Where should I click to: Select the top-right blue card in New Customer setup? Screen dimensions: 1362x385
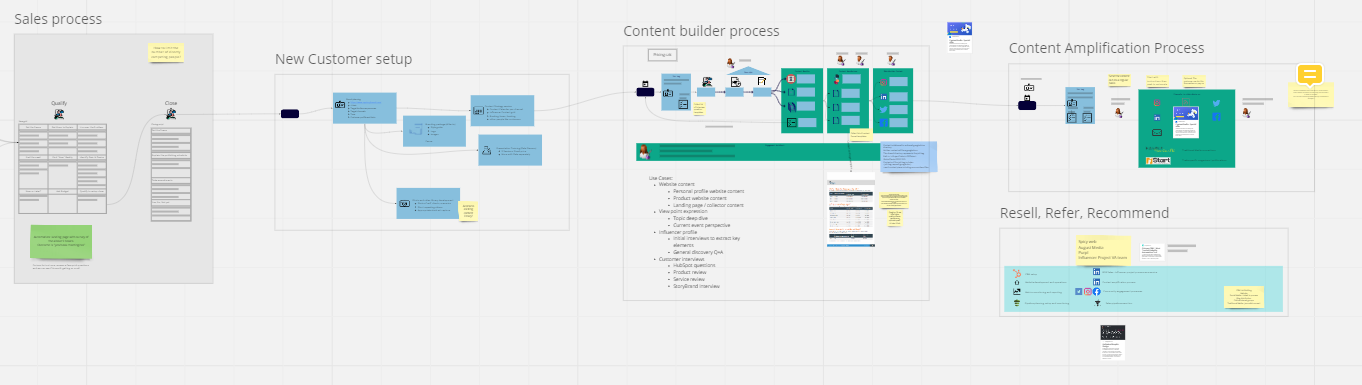(x=502, y=111)
